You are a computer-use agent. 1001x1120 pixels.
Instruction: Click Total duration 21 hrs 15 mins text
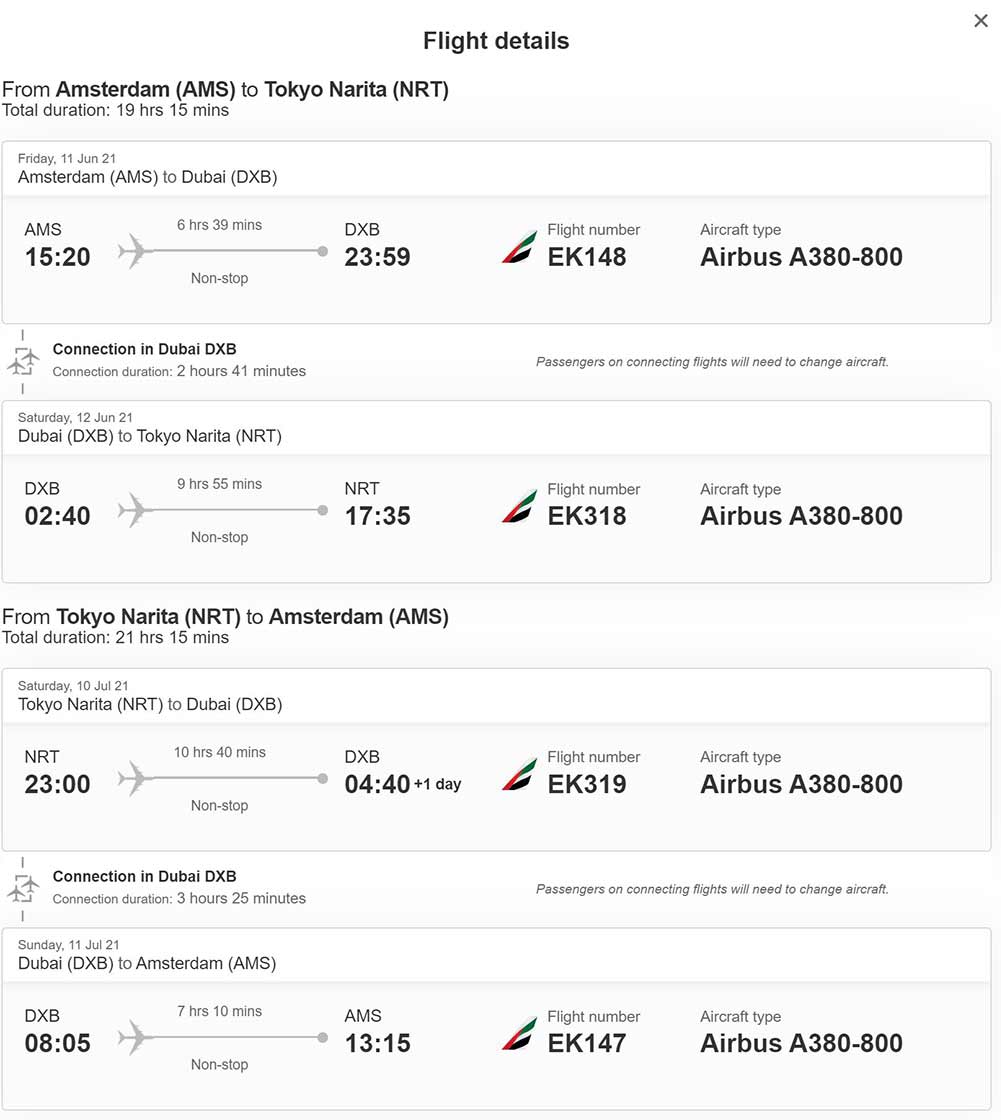tap(116, 638)
